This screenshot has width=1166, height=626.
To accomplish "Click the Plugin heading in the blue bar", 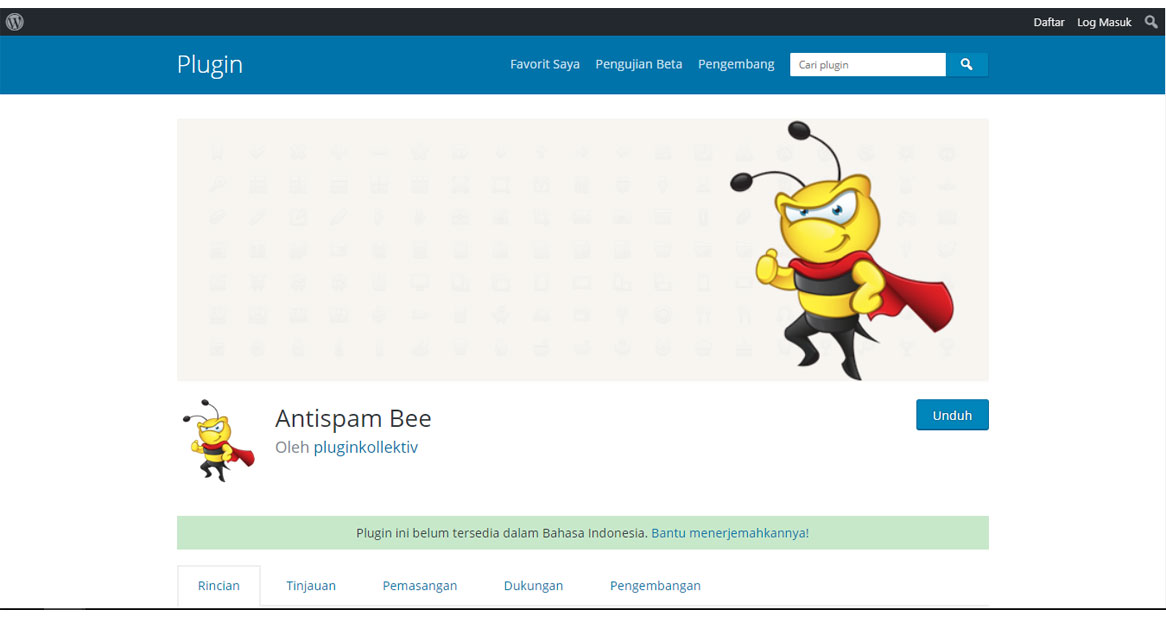I will (x=209, y=64).
